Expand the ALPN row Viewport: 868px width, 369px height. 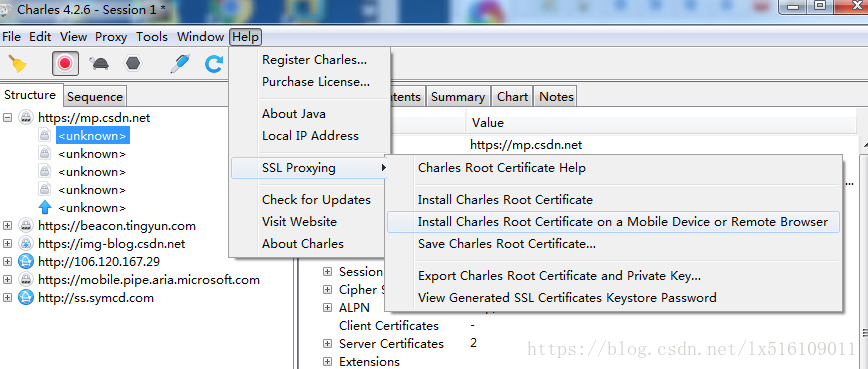[x=328, y=308]
